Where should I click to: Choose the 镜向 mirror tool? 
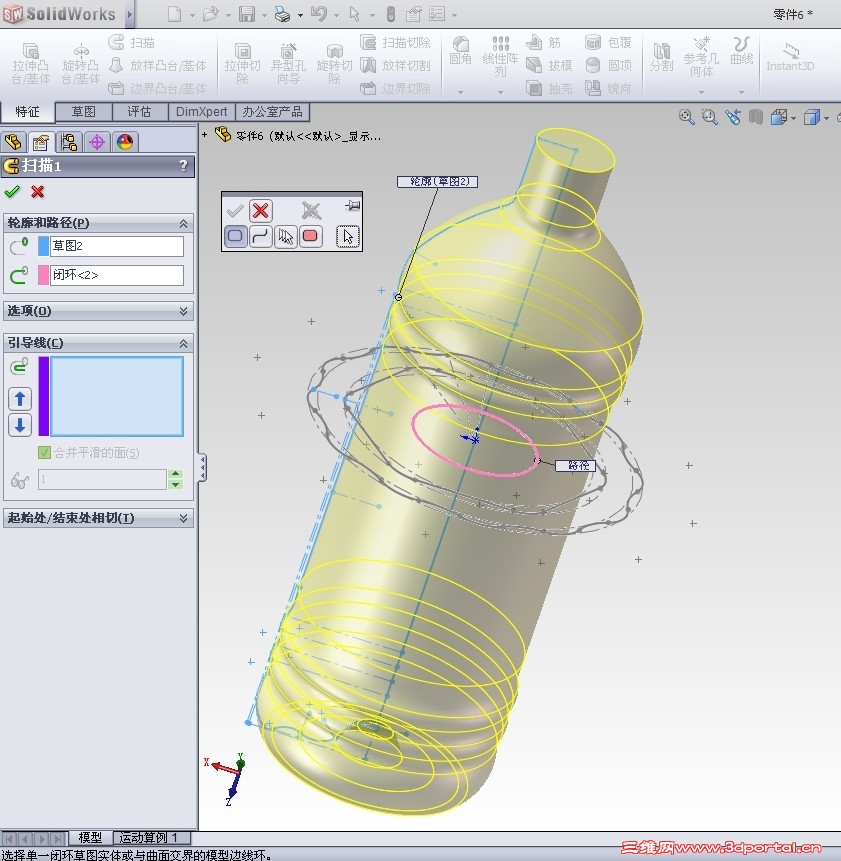click(608, 88)
